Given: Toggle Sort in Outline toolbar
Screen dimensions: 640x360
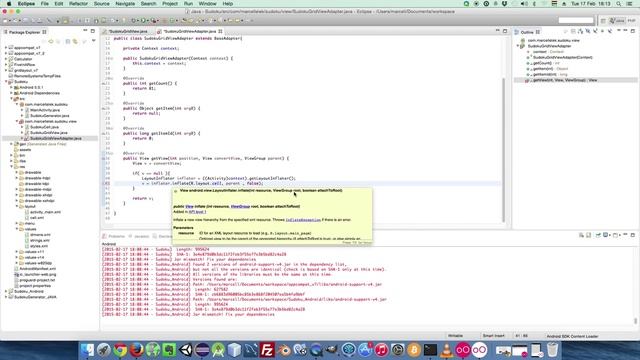Looking at the screenshot, I should click(x=580, y=31).
